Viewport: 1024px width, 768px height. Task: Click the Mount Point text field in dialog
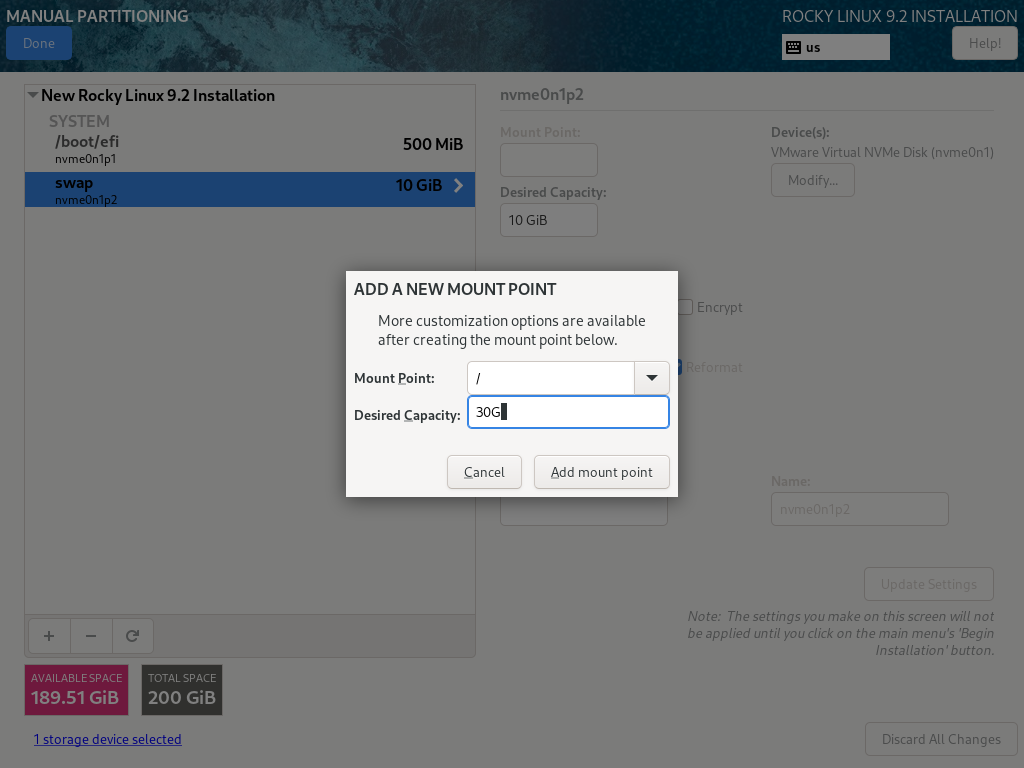click(551, 378)
